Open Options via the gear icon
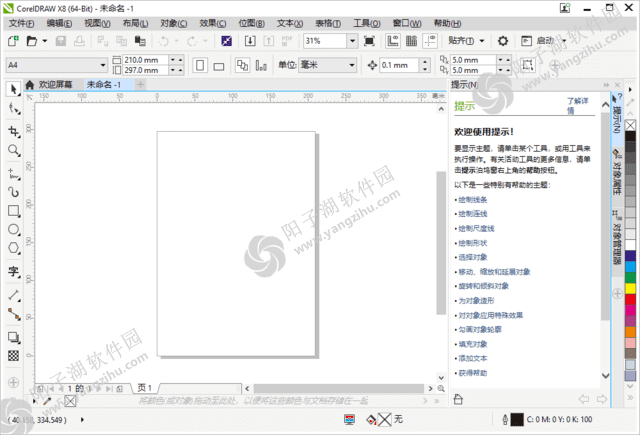The image size is (640, 435). pyautogui.click(x=503, y=41)
